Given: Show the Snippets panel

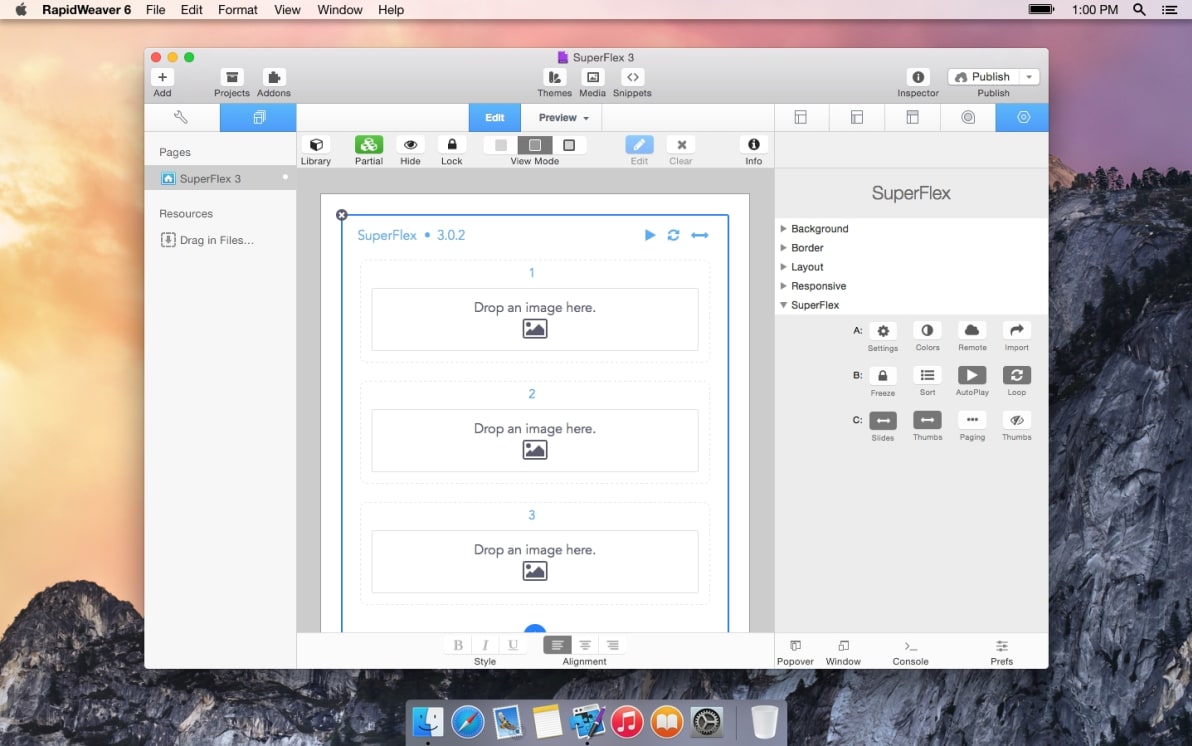Looking at the screenshot, I should (632, 78).
